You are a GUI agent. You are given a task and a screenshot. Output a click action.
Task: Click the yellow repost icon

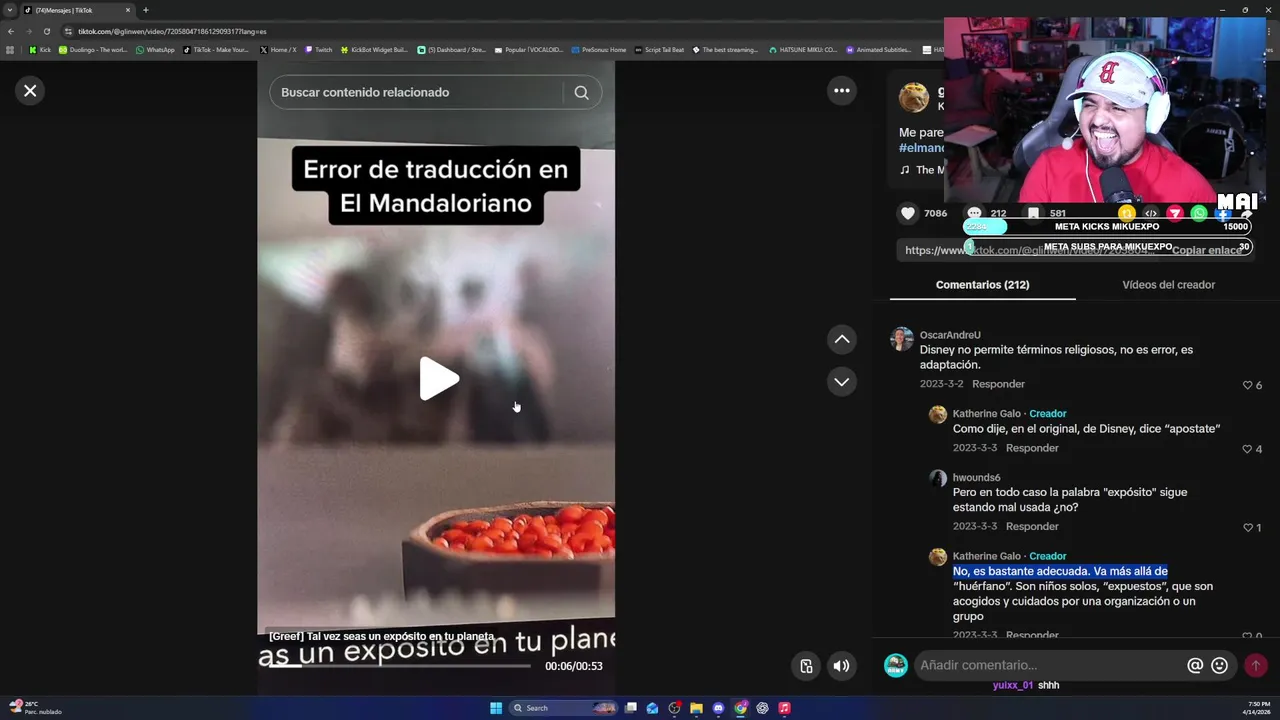[x=1127, y=213]
